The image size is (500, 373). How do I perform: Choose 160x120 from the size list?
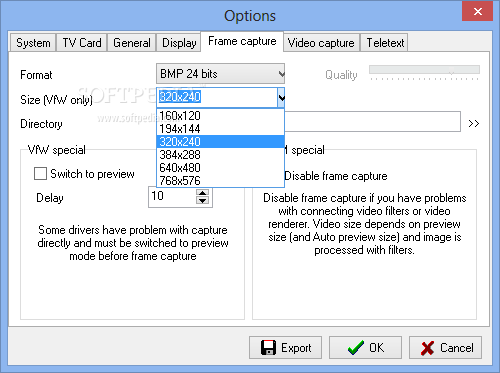[x=220, y=116]
